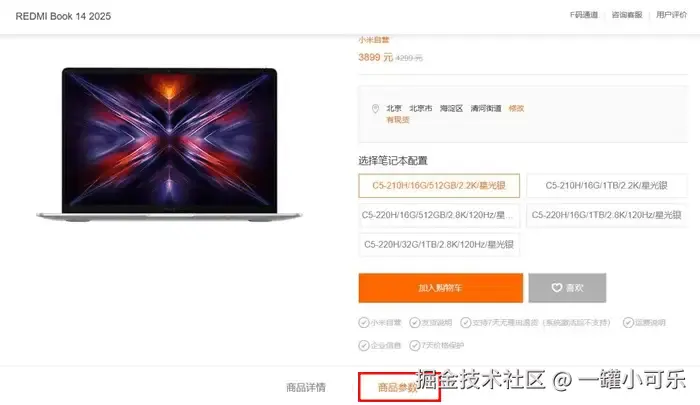This screenshot has width=700, height=405.
Task: Select C5-210H/16G/1TB/2.2K configuration
Action: (x=607, y=186)
